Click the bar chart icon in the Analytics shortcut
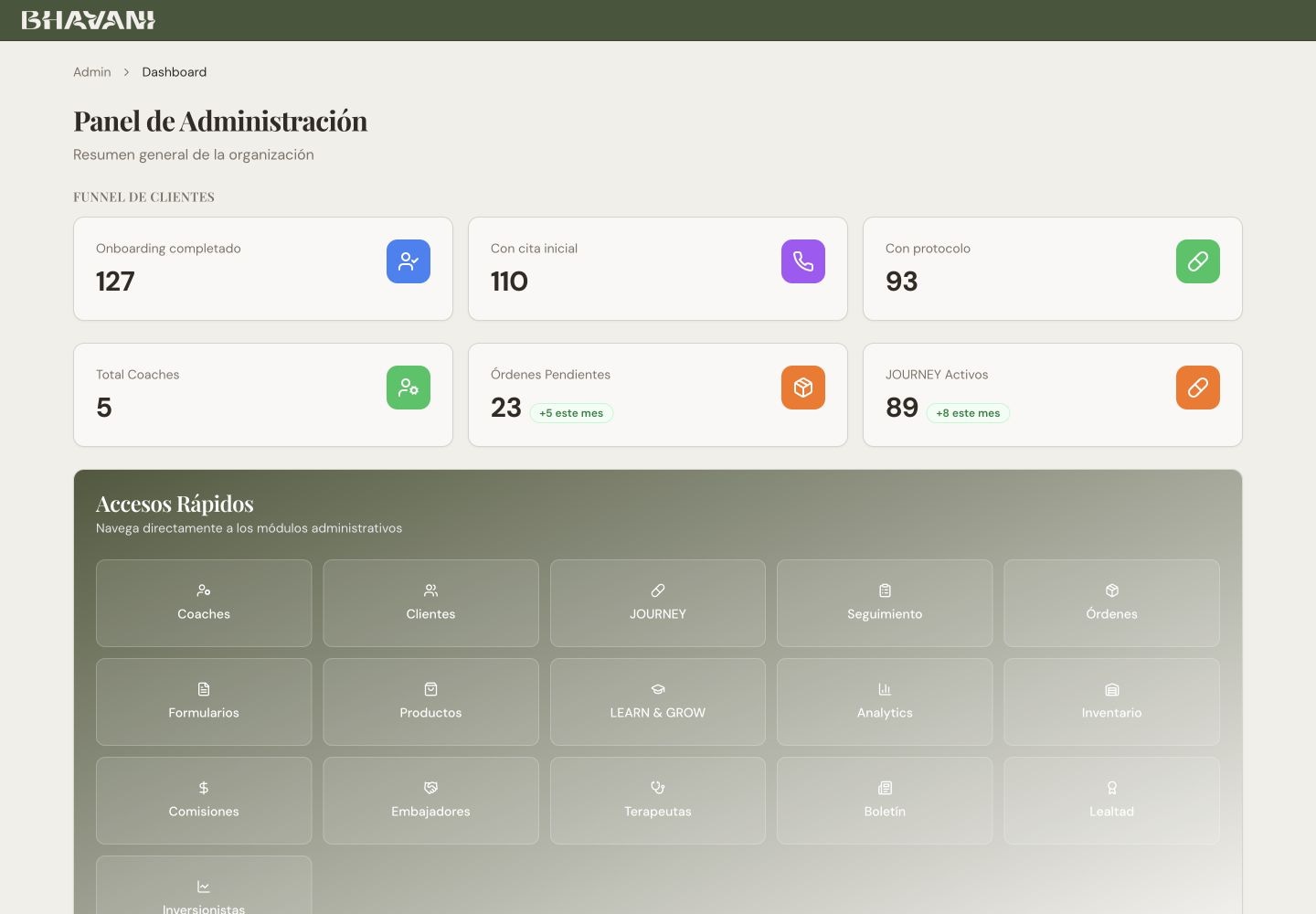Screen dimensions: 1316x914 [x=885, y=689]
